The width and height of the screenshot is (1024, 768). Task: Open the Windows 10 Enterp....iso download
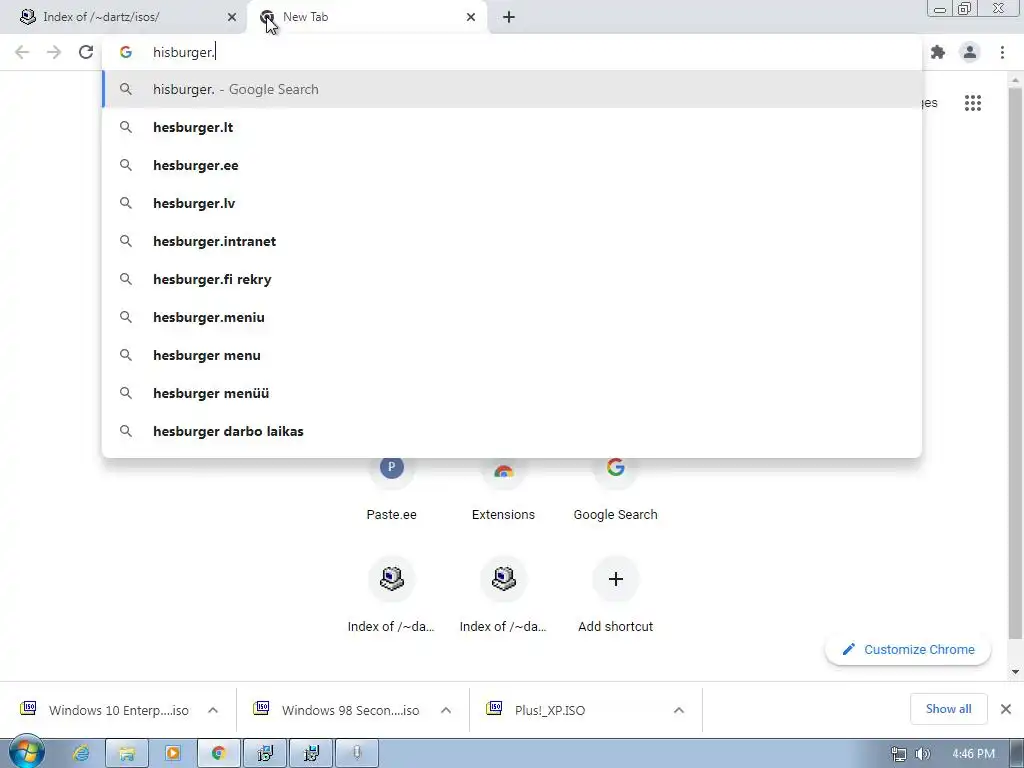click(x=106, y=710)
